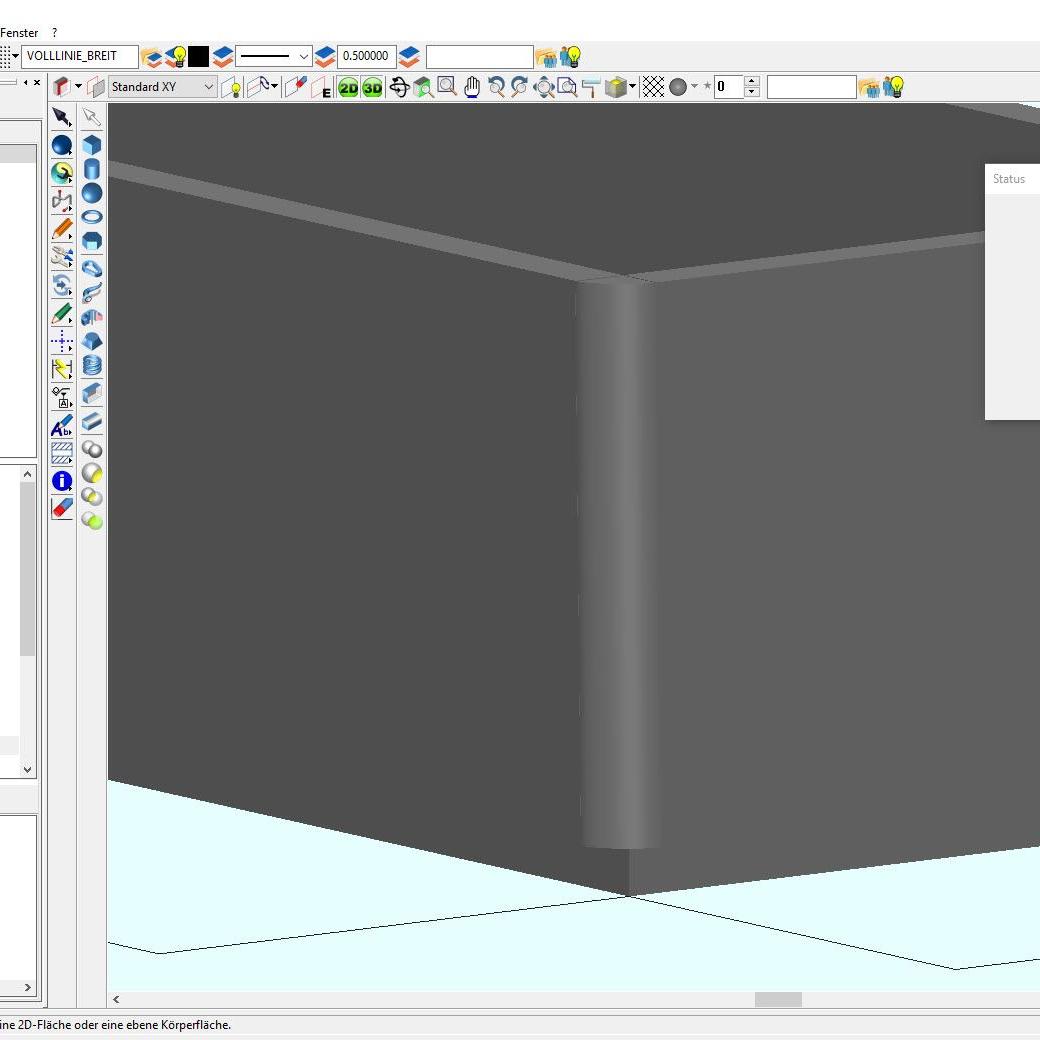
Task: Select the box solid primitive tool
Action: (92, 145)
